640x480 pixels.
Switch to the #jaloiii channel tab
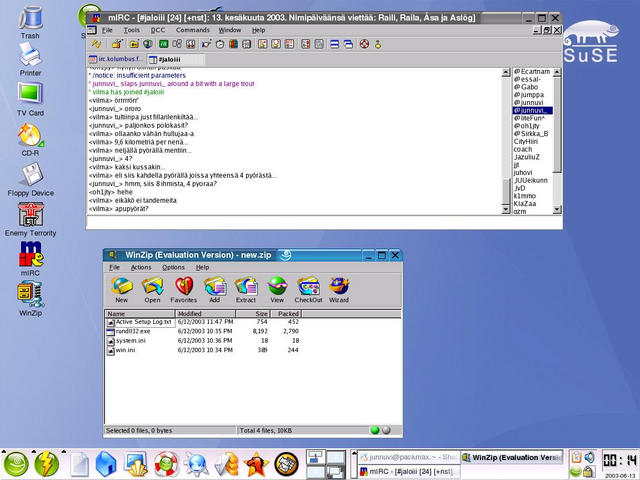(x=176, y=60)
